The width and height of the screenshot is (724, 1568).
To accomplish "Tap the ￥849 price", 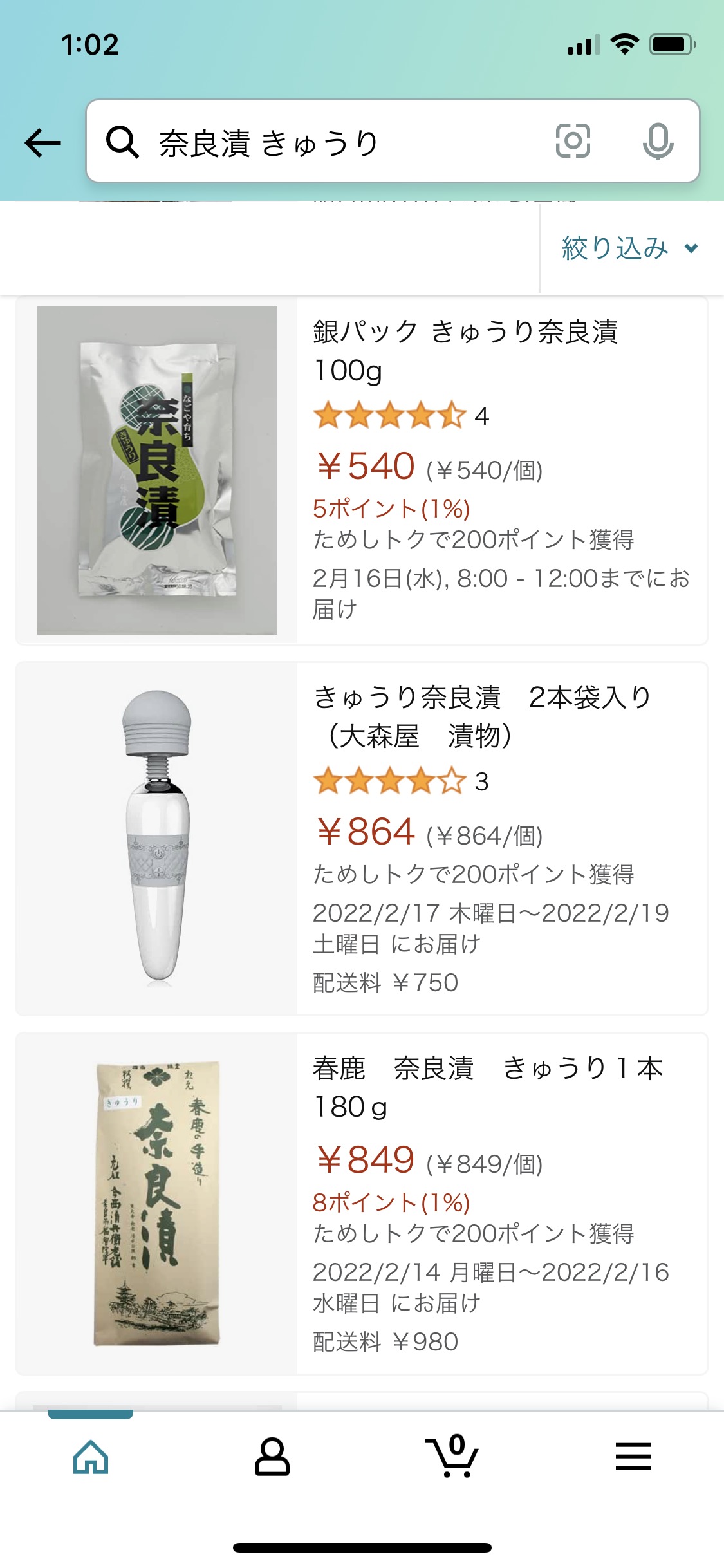I will [x=366, y=1160].
